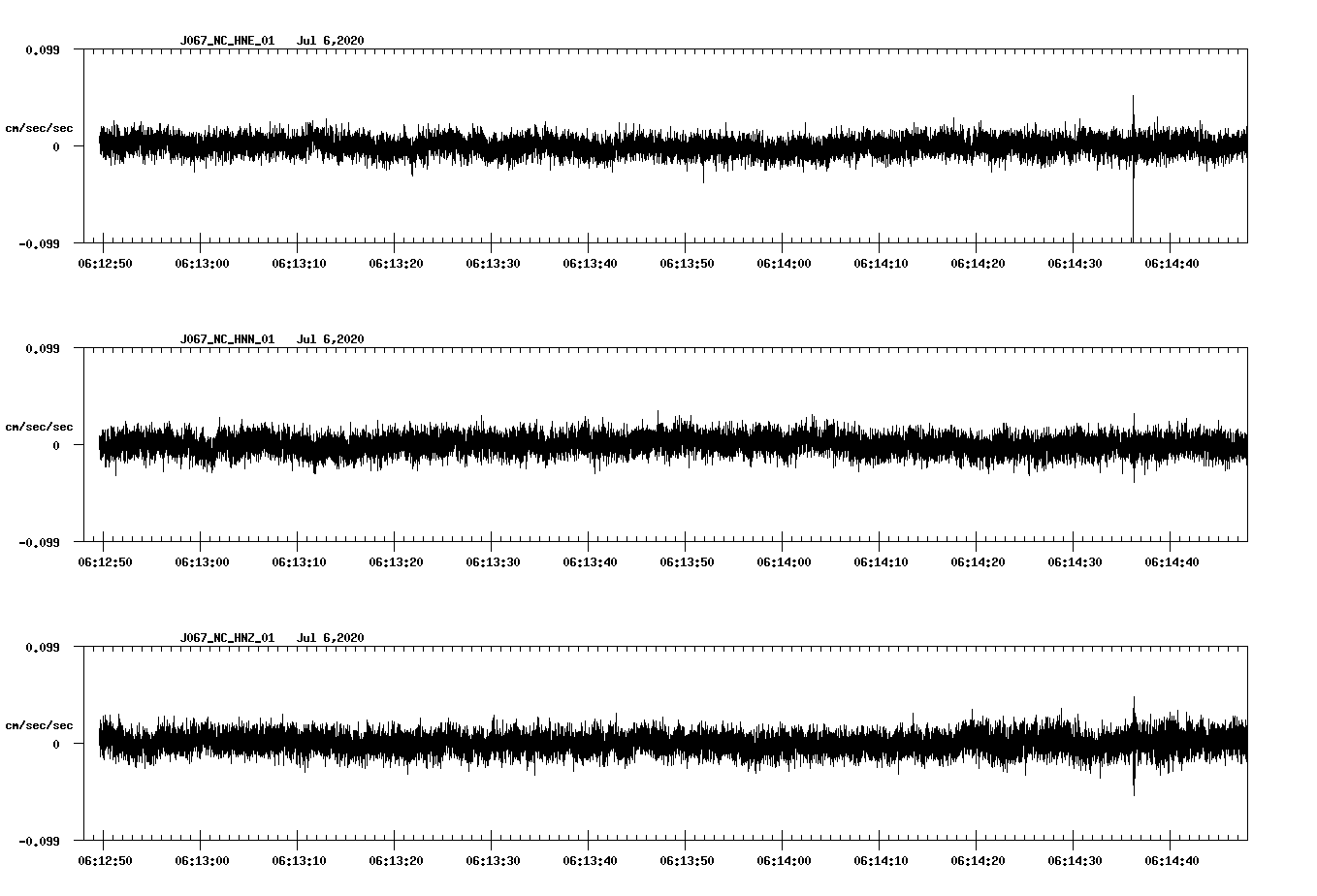
Task: Click 06:13:50 time label under HNN plot
Action: tap(687, 562)
